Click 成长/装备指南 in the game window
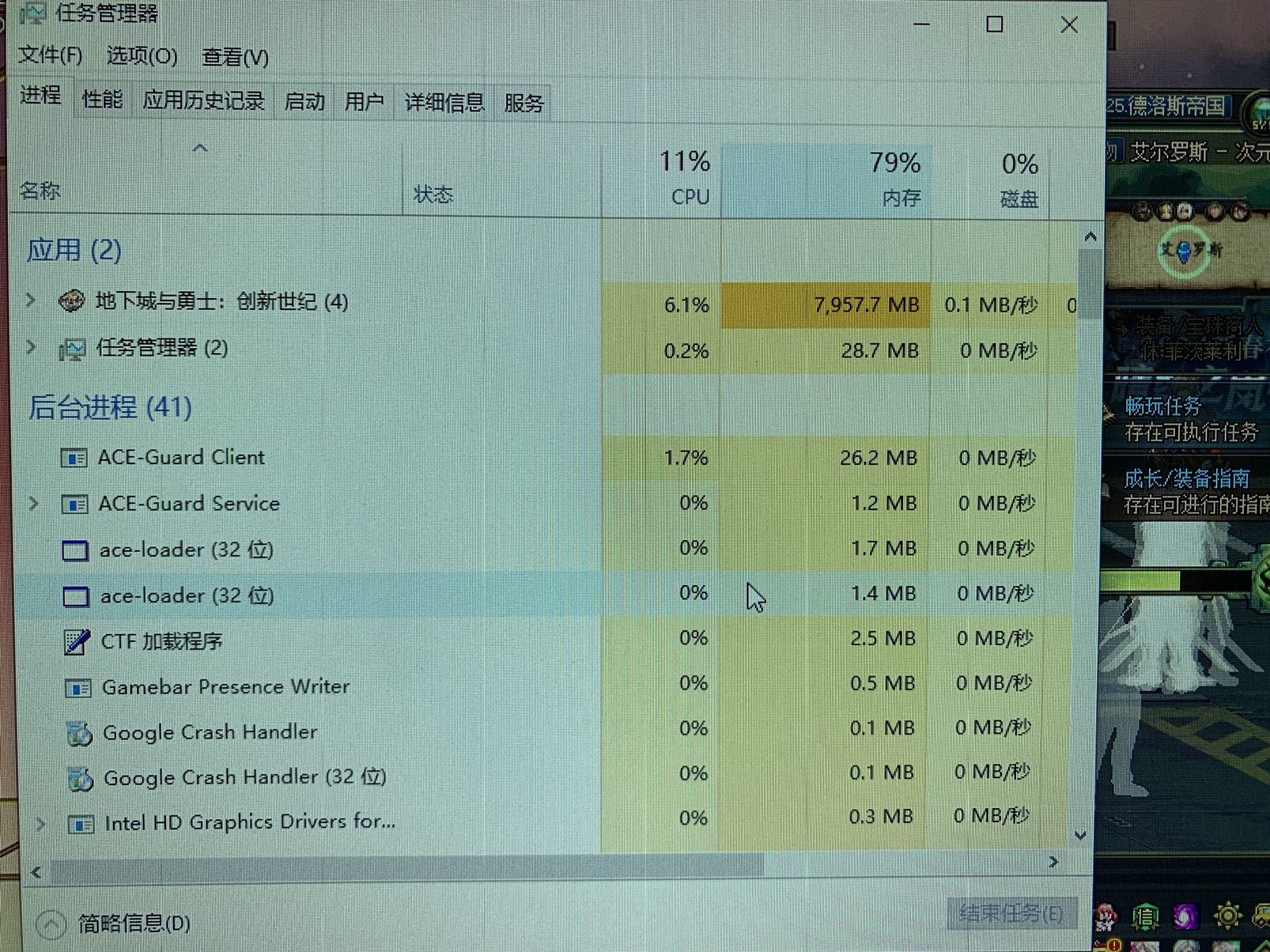 click(x=1187, y=478)
